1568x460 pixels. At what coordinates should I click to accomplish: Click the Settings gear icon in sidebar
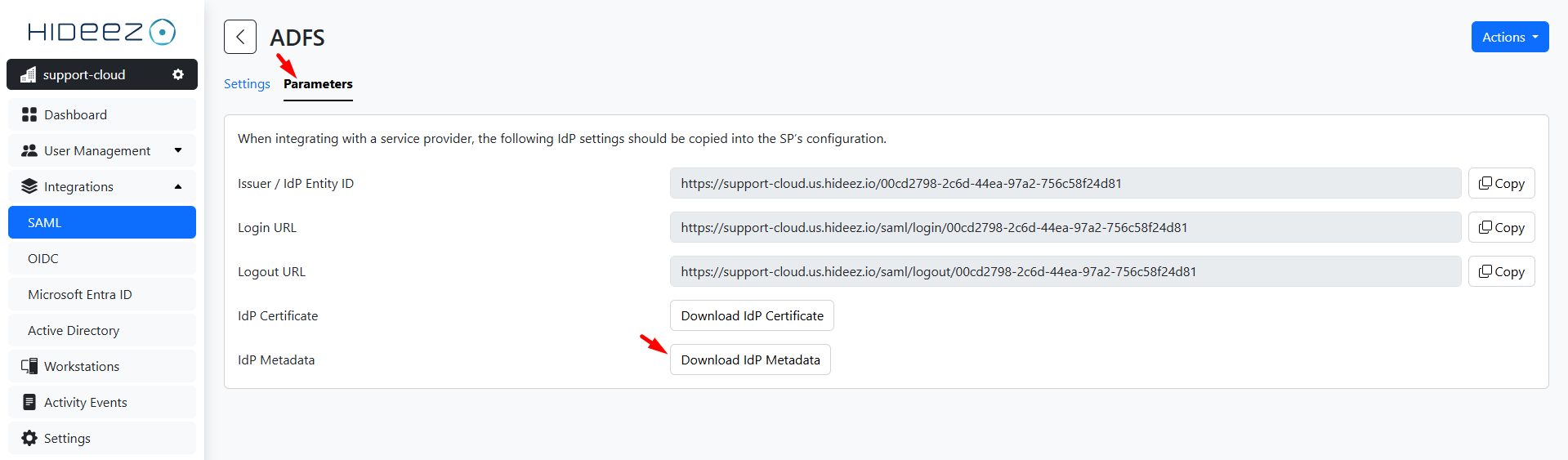(29, 438)
